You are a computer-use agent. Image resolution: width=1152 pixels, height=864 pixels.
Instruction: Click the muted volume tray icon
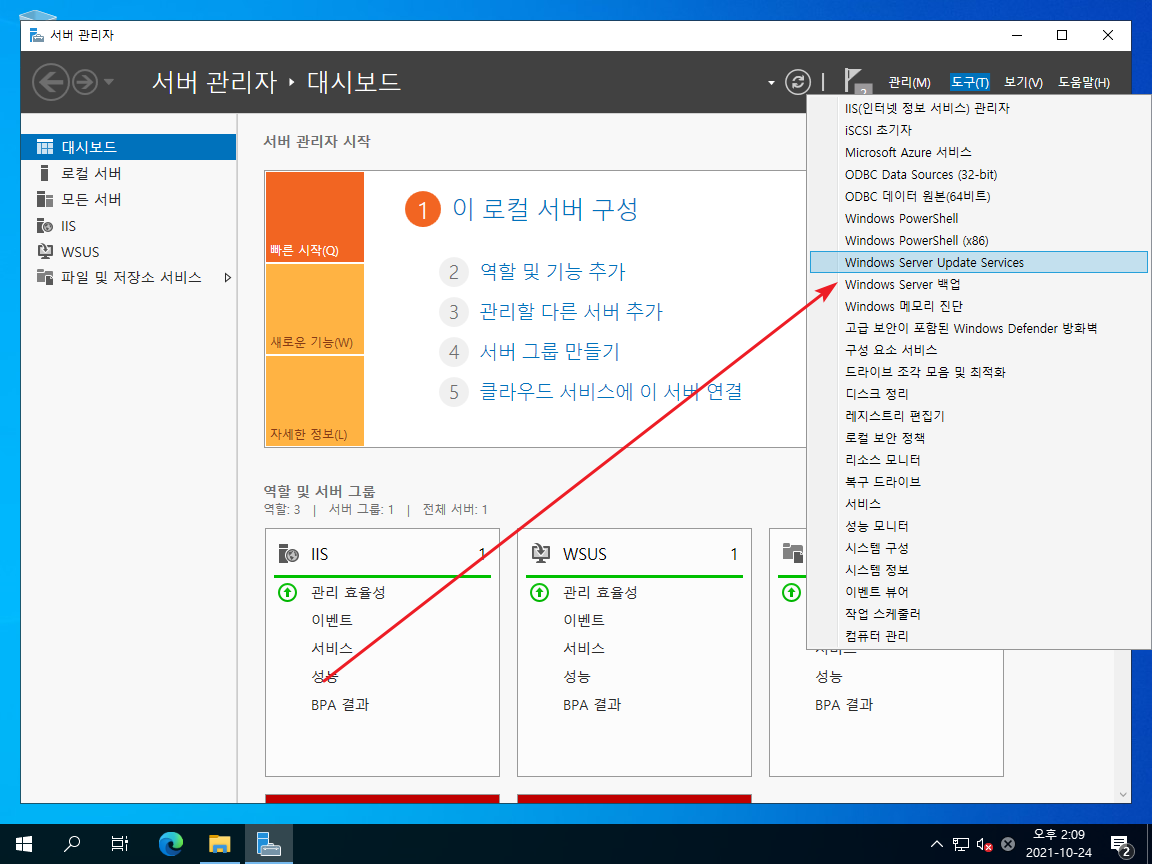click(x=984, y=844)
